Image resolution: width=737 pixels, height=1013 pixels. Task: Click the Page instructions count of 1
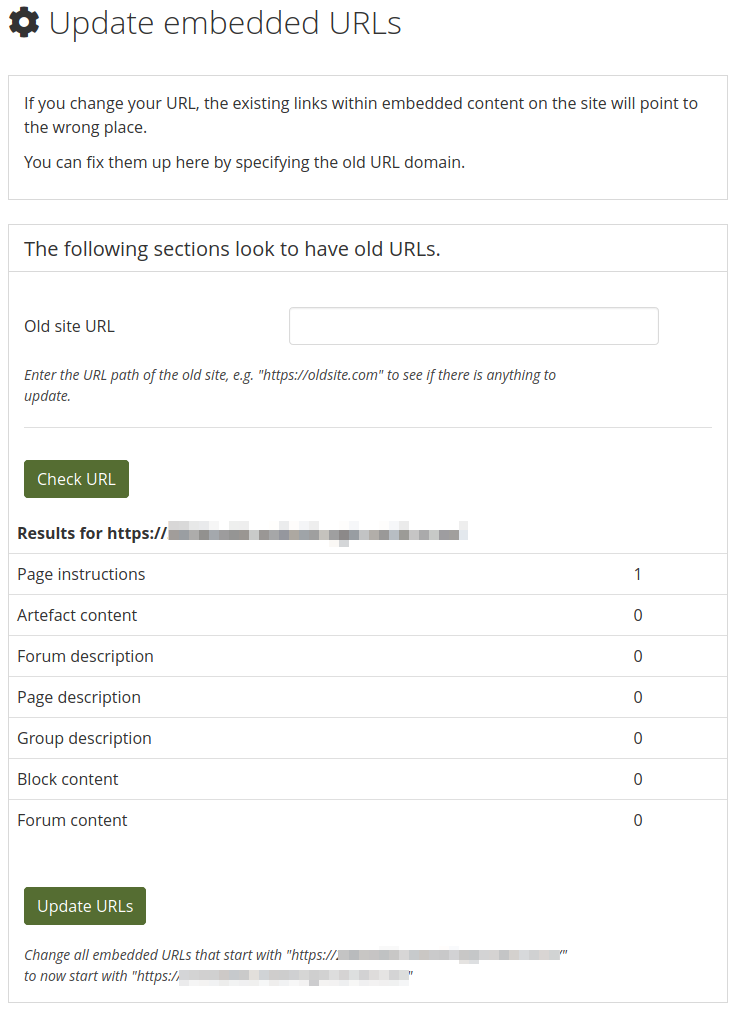pyautogui.click(x=638, y=574)
